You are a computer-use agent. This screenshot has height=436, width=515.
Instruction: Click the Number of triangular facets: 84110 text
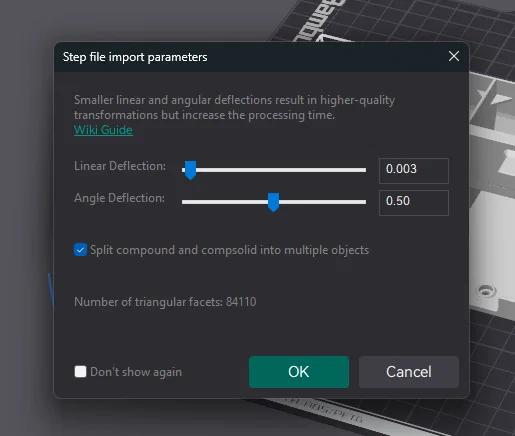tap(165, 302)
